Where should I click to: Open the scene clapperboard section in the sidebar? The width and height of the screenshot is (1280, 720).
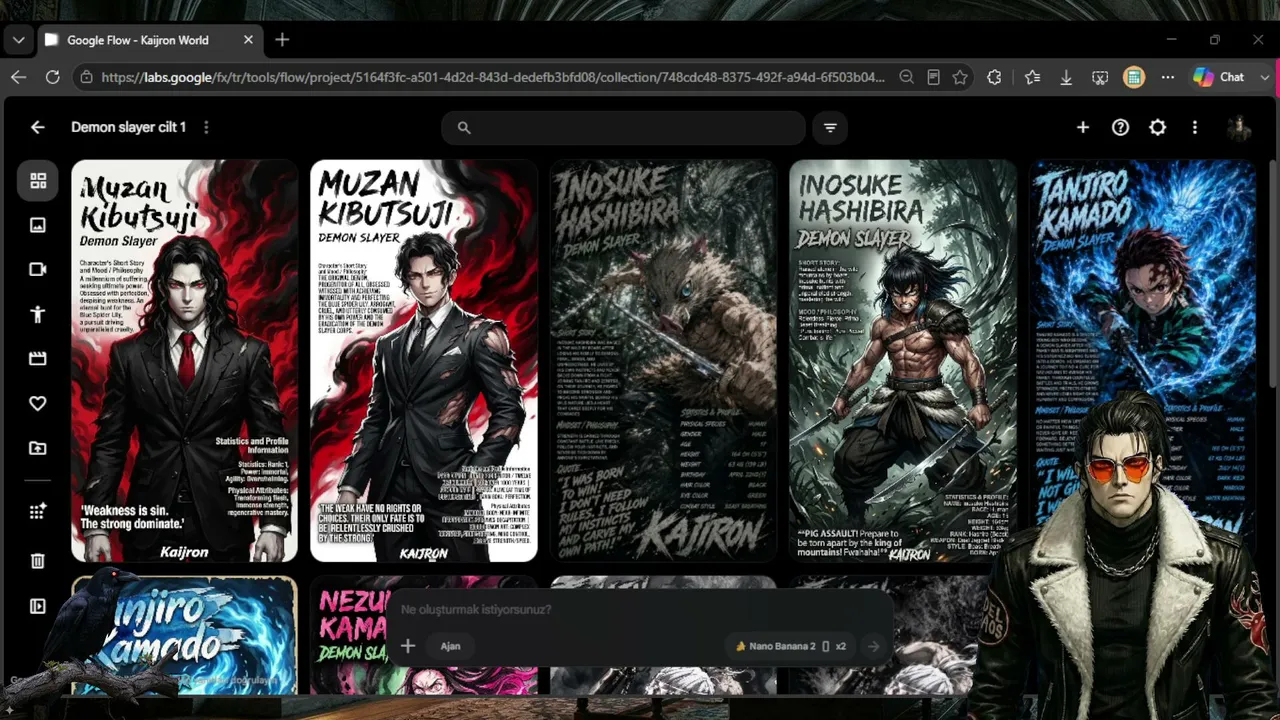tap(38, 358)
